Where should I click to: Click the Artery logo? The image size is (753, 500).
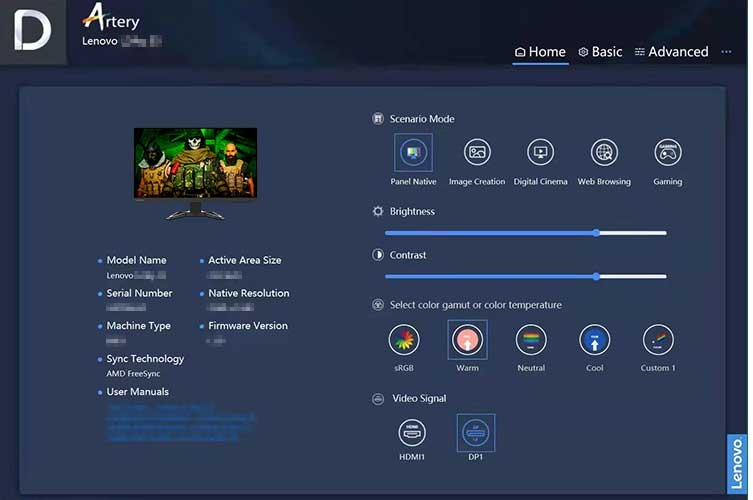[x=111, y=17]
